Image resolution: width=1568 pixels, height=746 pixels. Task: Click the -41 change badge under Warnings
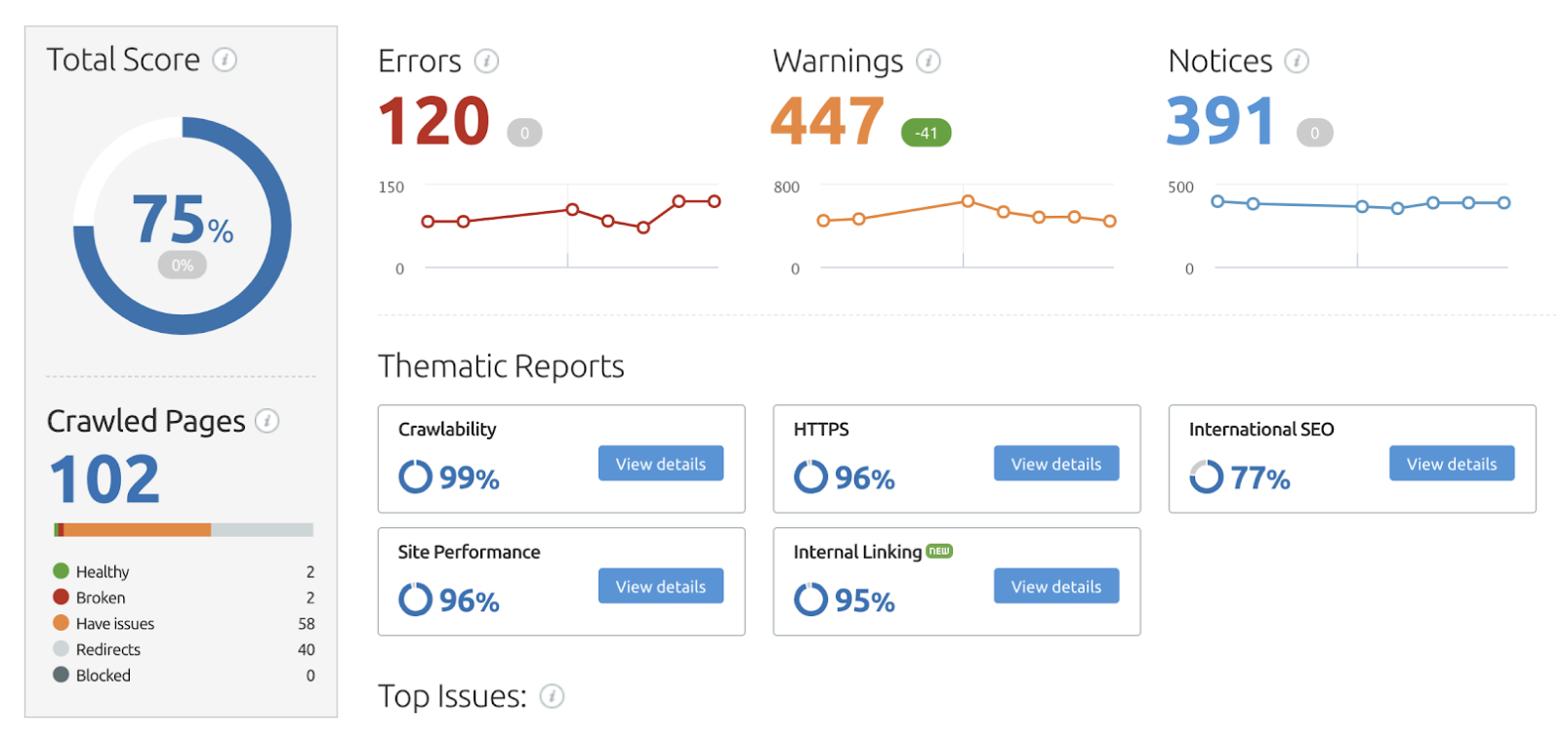pyautogui.click(x=926, y=131)
